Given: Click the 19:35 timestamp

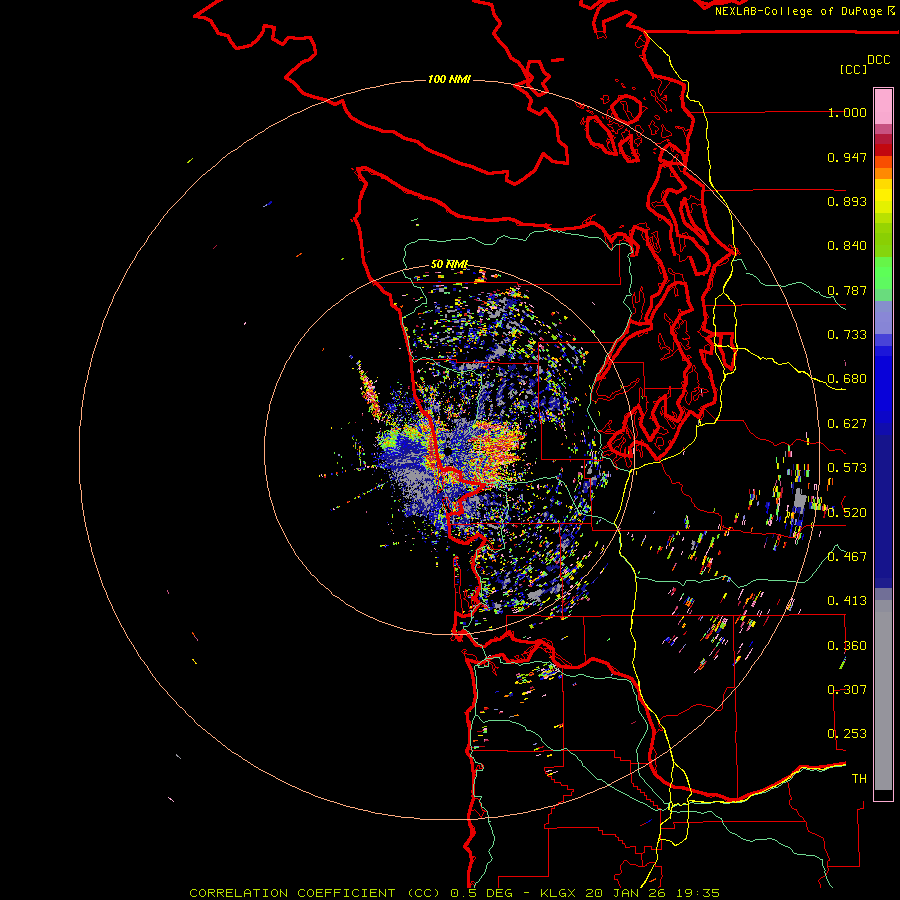Looking at the screenshot, I should click(x=697, y=893).
